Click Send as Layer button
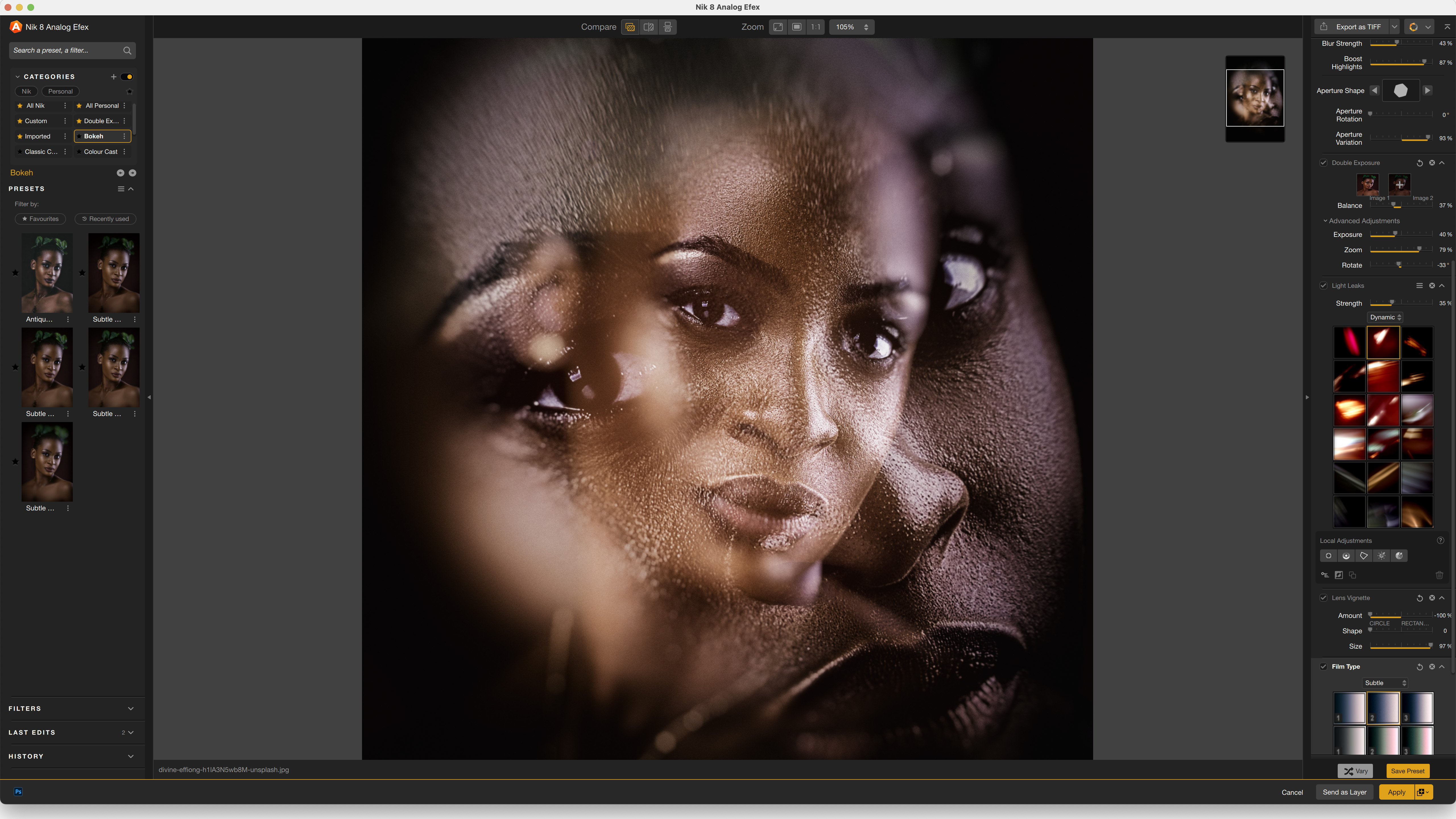The width and height of the screenshot is (1456, 819). [1345, 793]
